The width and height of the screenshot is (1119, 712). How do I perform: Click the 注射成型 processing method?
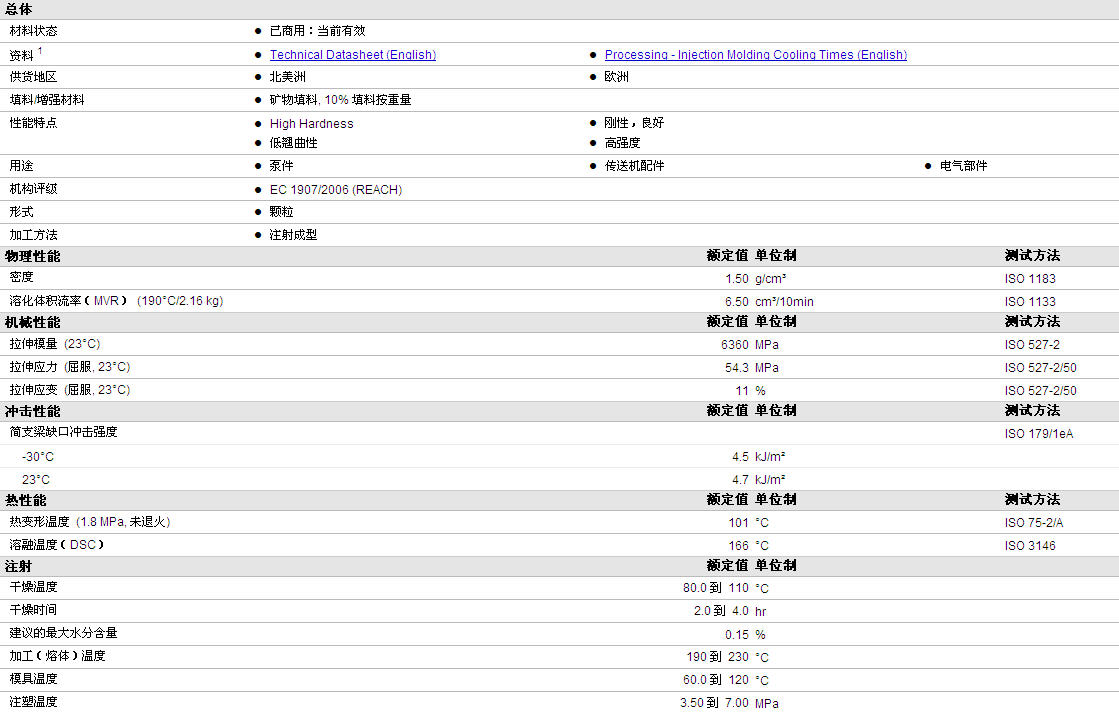click(293, 235)
